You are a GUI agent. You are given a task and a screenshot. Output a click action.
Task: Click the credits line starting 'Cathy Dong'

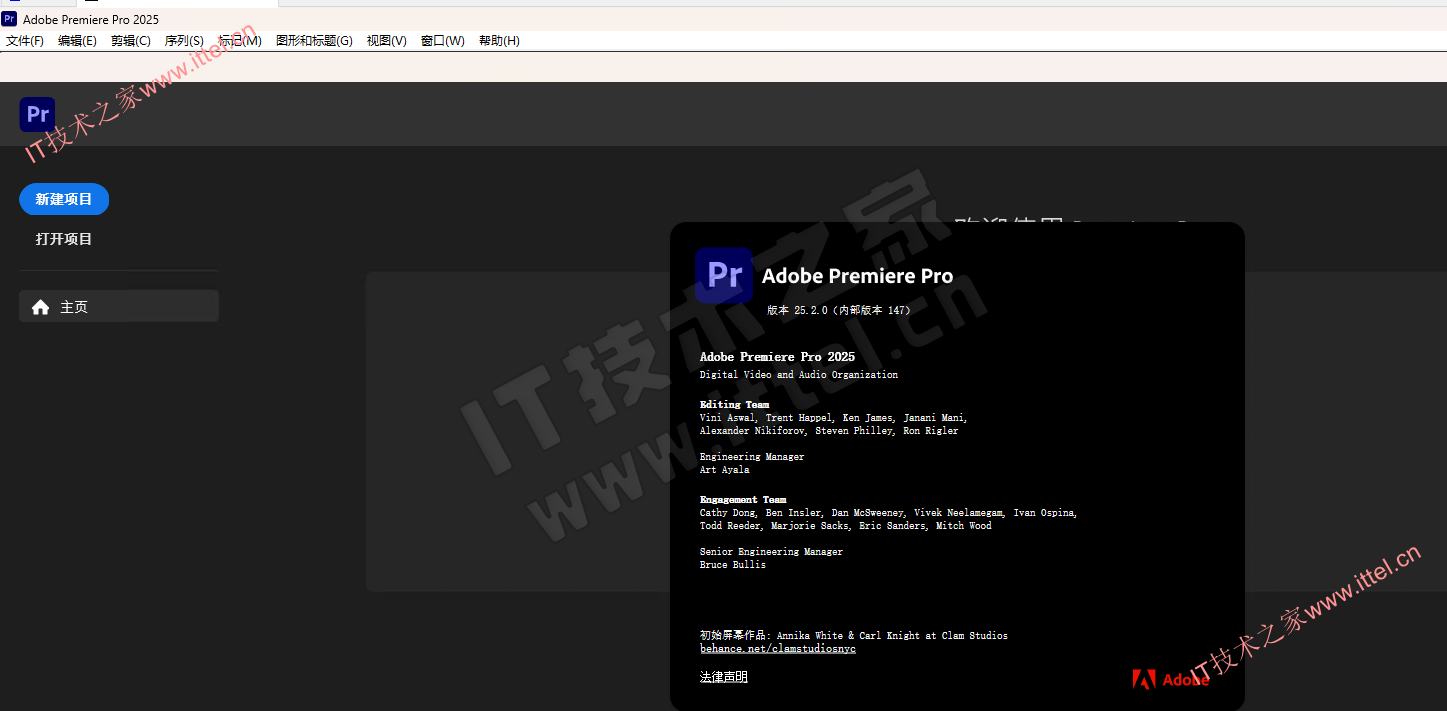(889, 513)
